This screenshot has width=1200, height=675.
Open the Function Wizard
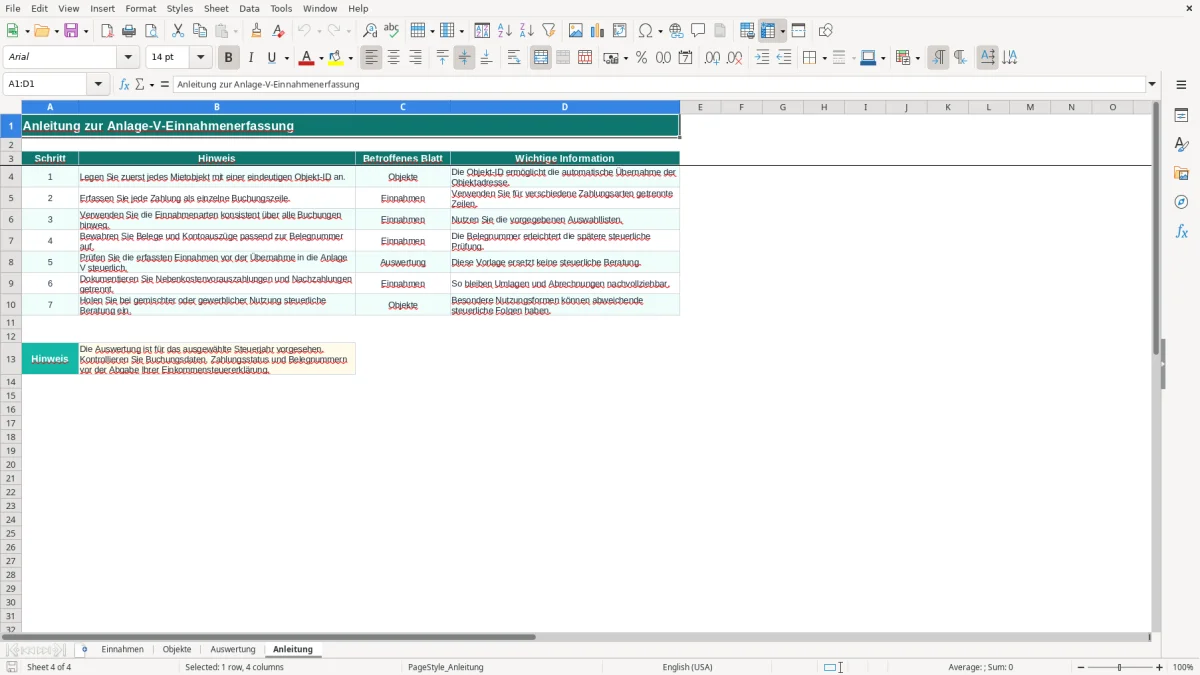tap(124, 84)
